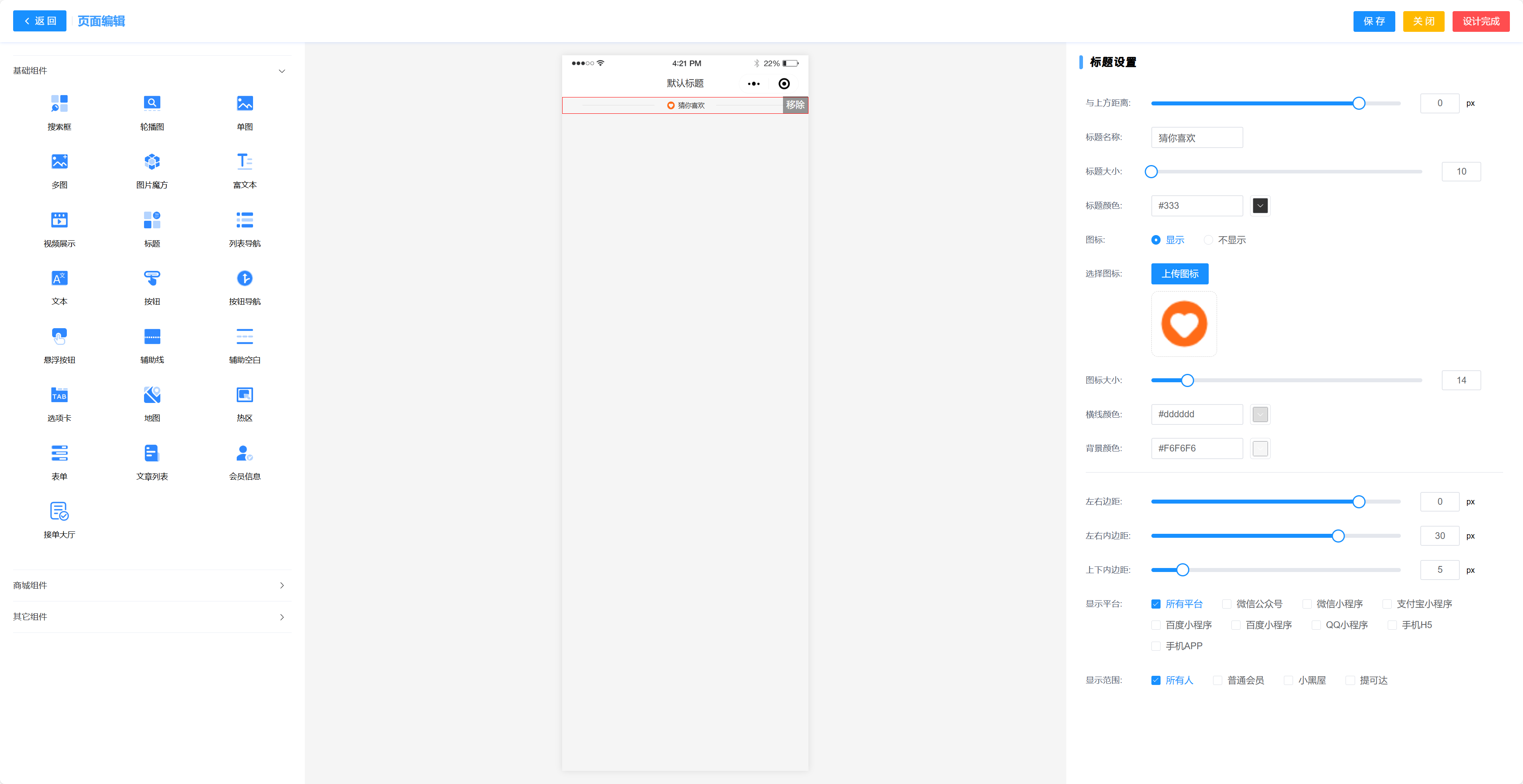
Task: Choose the 悬浮按钮 floating button component
Action: point(59,337)
